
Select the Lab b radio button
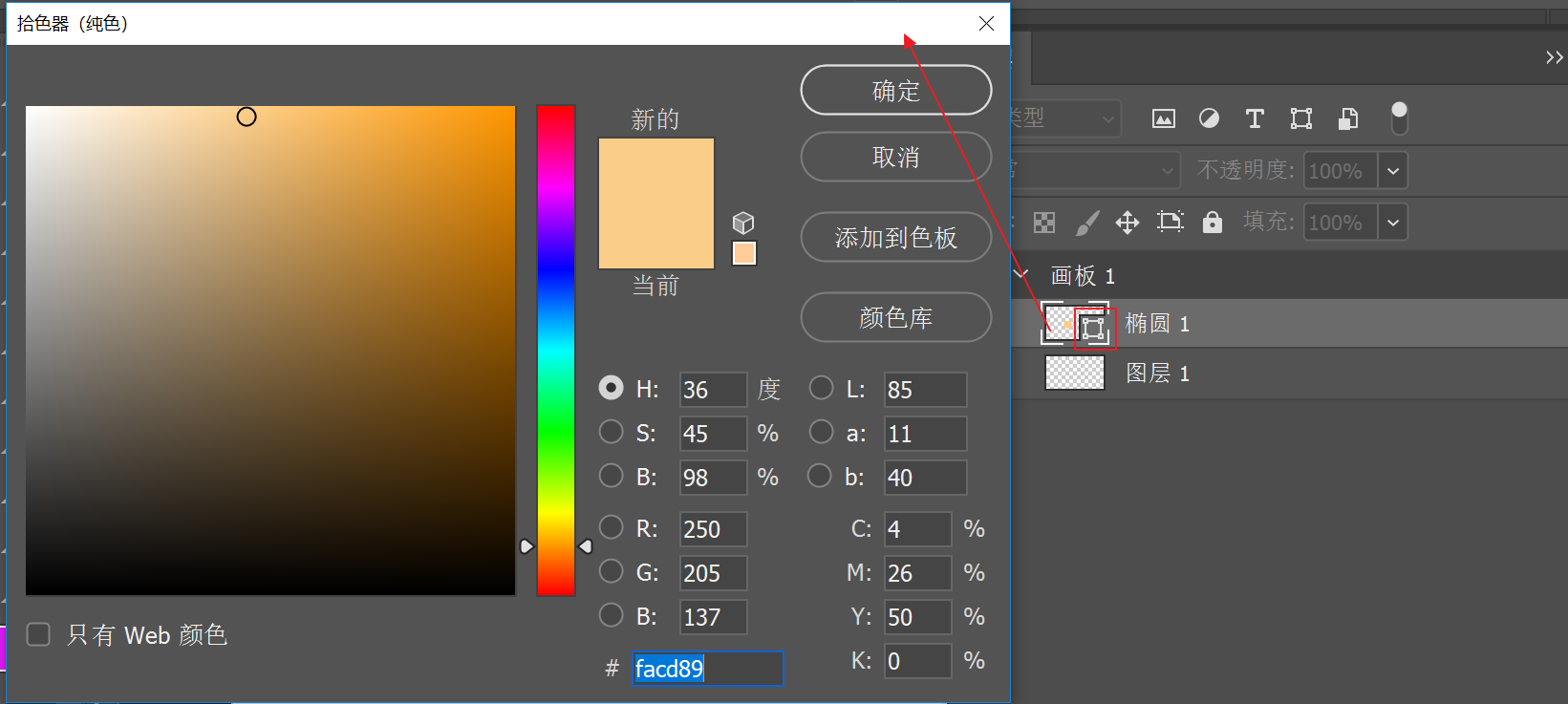(819, 476)
